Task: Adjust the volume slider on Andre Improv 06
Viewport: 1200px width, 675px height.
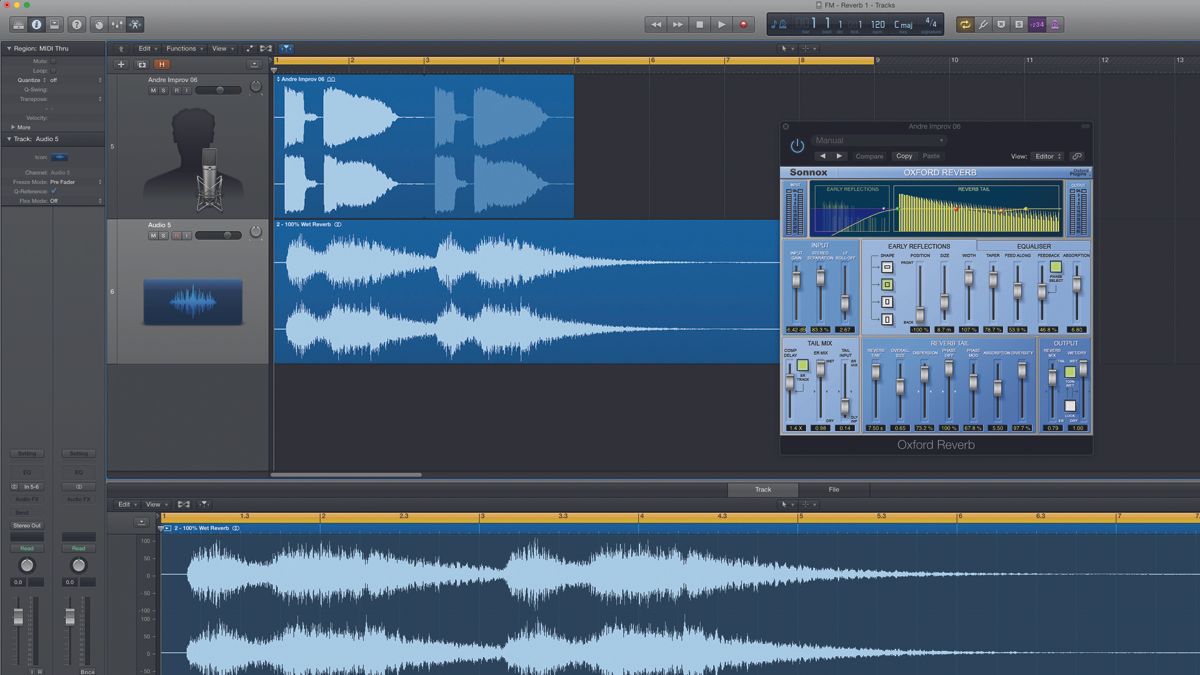Action: pyautogui.click(x=220, y=89)
